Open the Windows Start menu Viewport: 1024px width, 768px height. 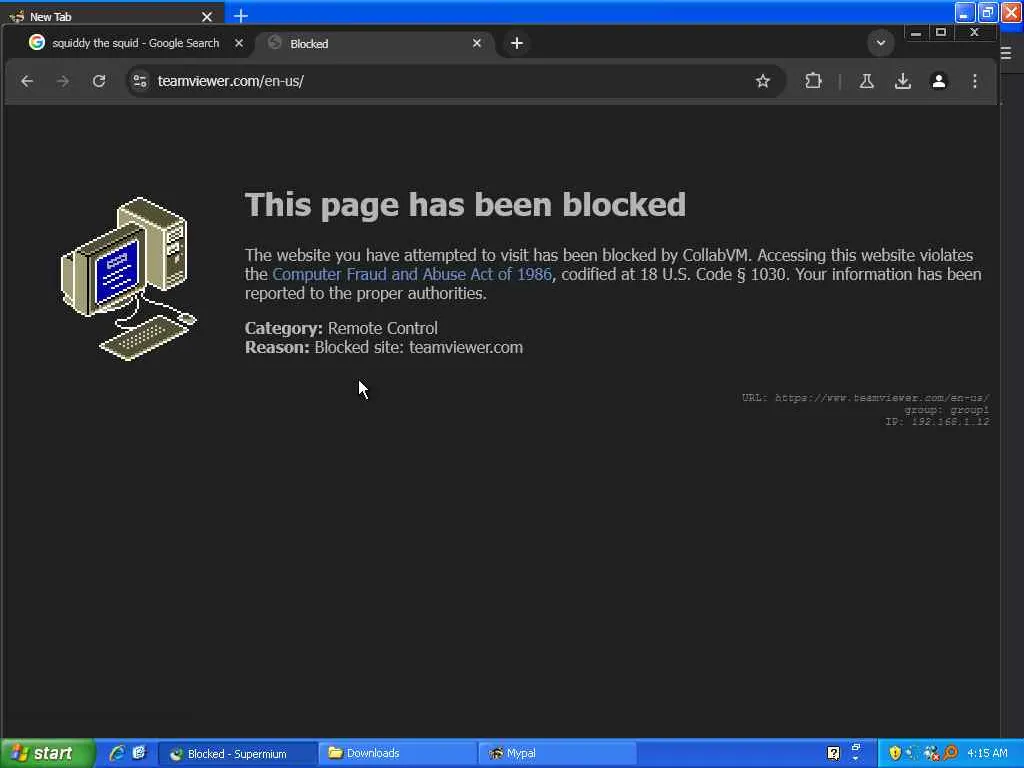click(x=47, y=754)
